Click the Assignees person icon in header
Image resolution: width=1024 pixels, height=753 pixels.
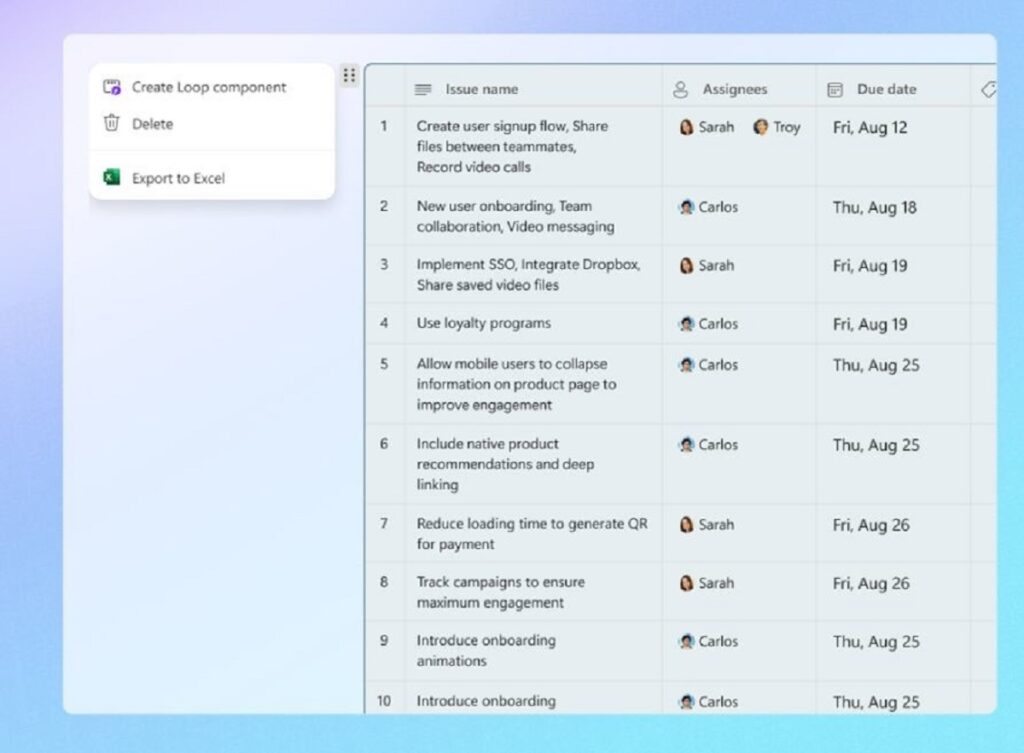click(681, 90)
